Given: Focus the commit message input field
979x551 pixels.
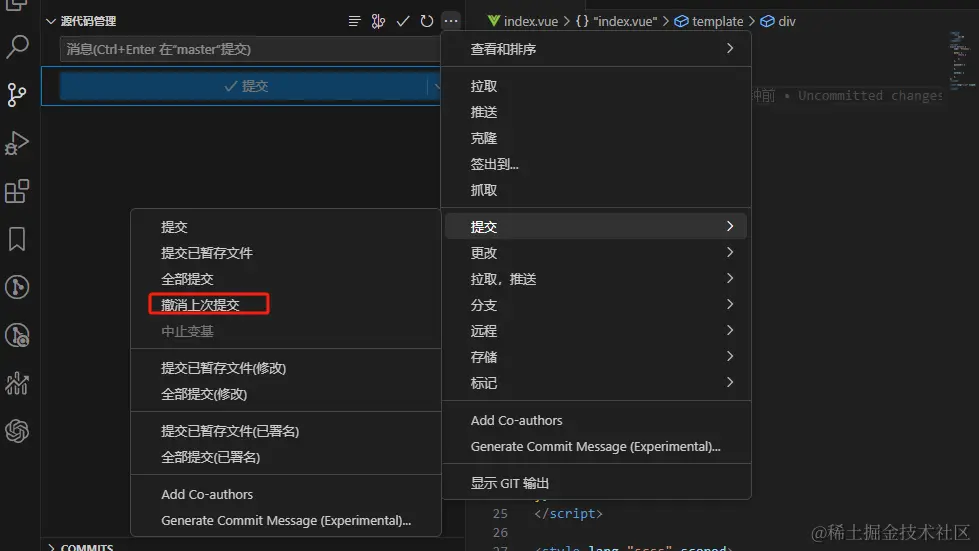Looking at the screenshot, I should pos(250,49).
